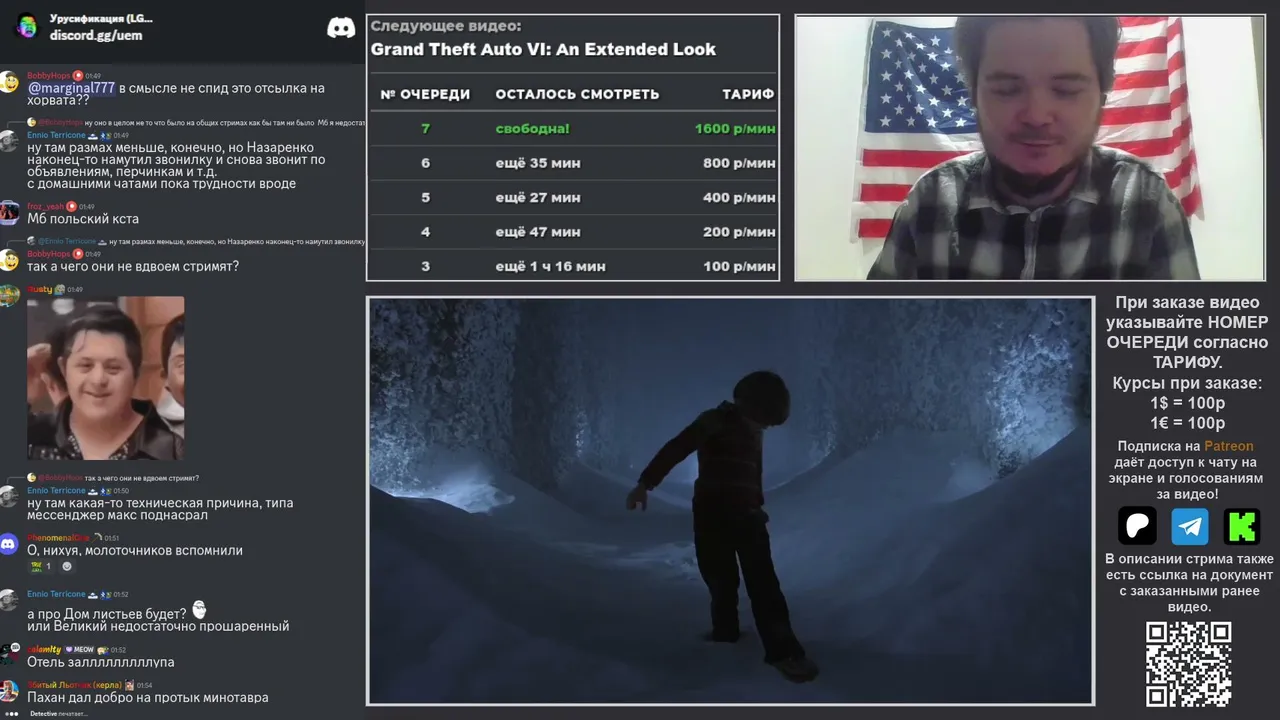Open username Rusty above the photo
This screenshot has width=1280, height=720.
click(40, 290)
